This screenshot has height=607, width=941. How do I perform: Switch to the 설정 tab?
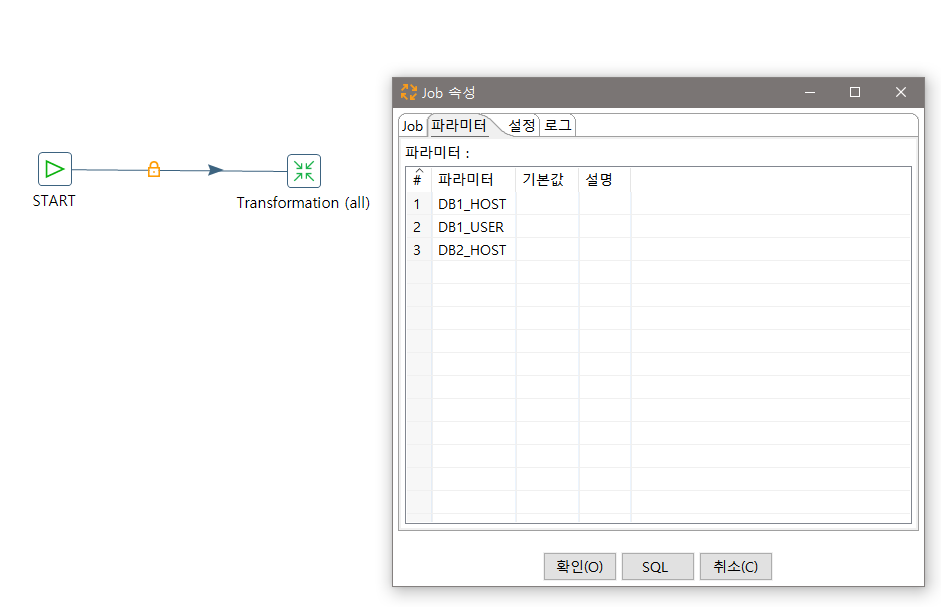point(522,125)
